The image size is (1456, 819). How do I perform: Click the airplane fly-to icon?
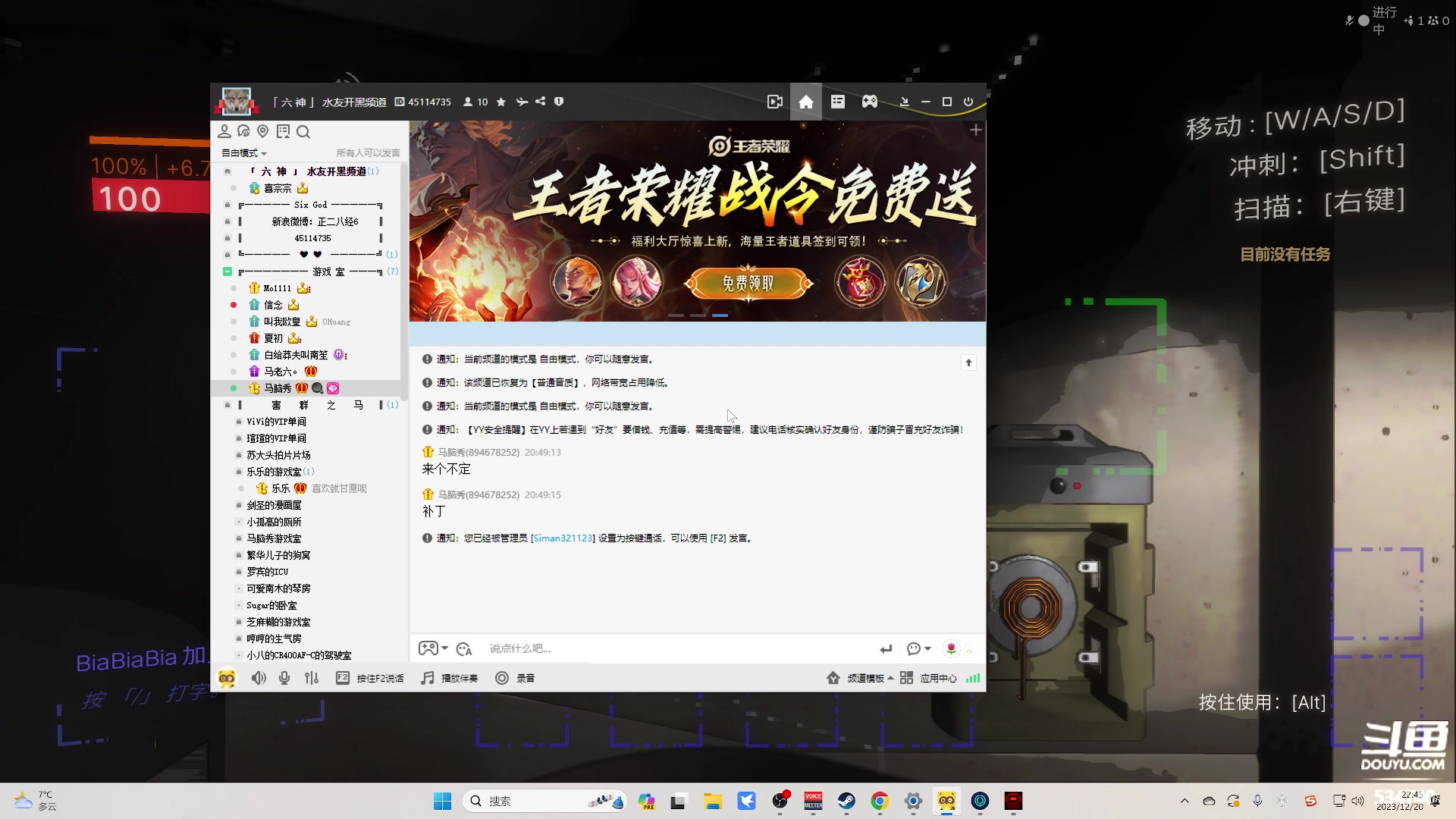[522, 102]
